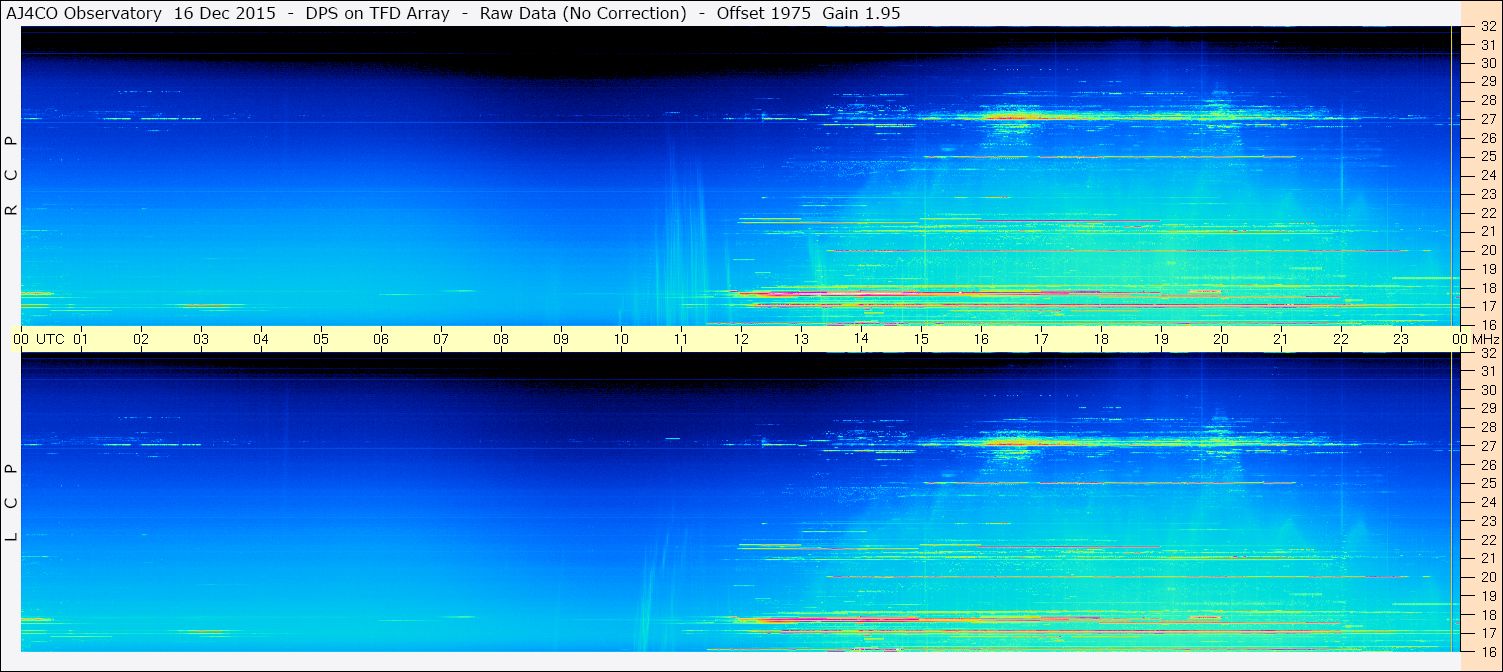1503x672 pixels.
Task: Pick the 07 hour label on the axis
Action: (x=441, y=339)
